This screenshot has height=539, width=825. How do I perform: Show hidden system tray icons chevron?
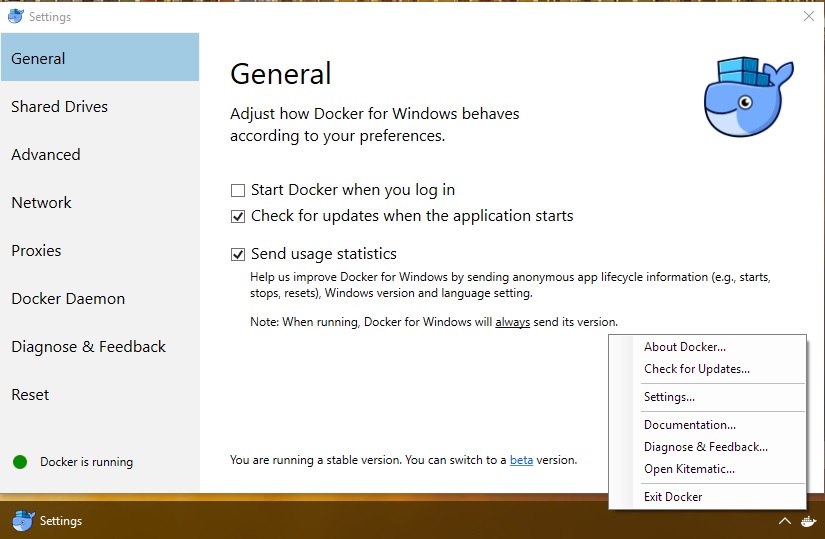pos(784,521)
